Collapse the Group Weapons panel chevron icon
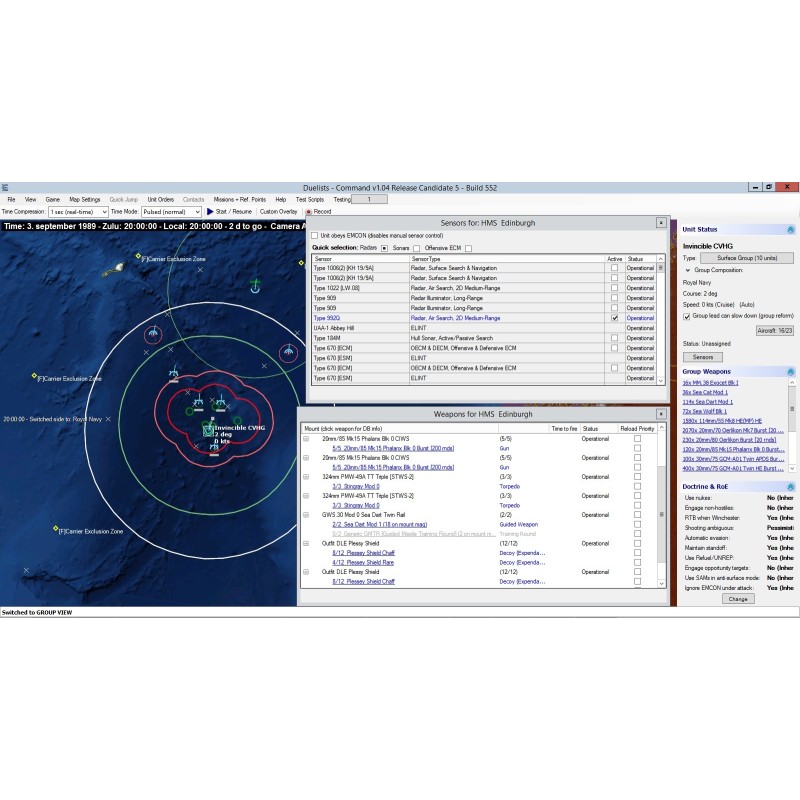Image resolution: width=800 pixels, height=800 pixels. 790,371
